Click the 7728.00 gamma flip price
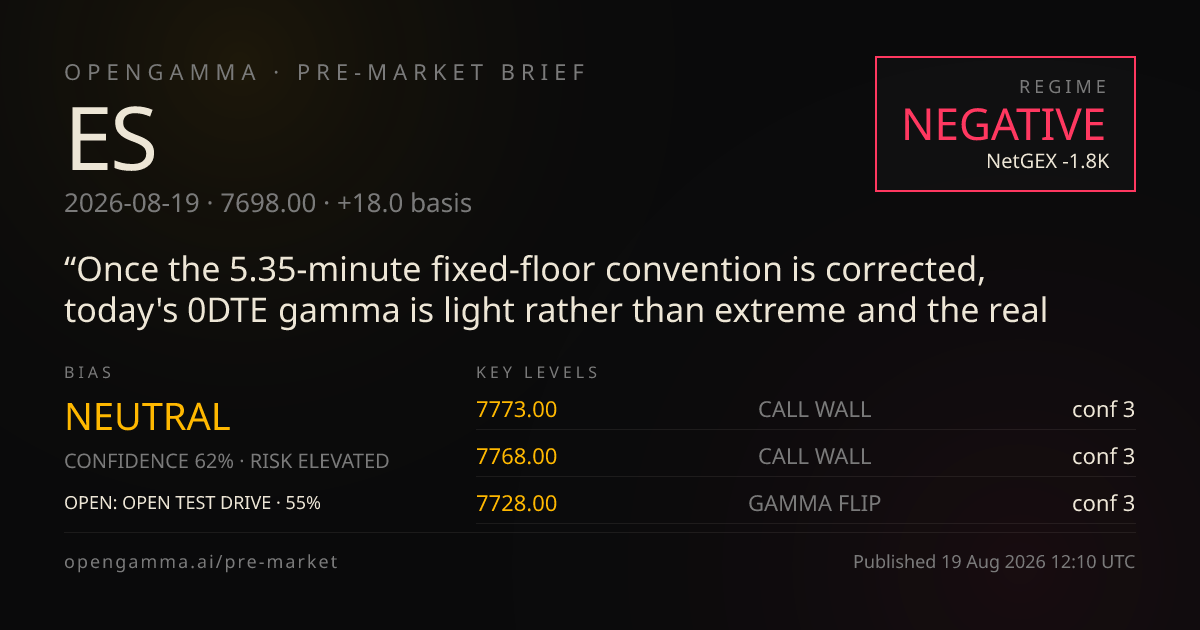 click(x=516, y=503)
